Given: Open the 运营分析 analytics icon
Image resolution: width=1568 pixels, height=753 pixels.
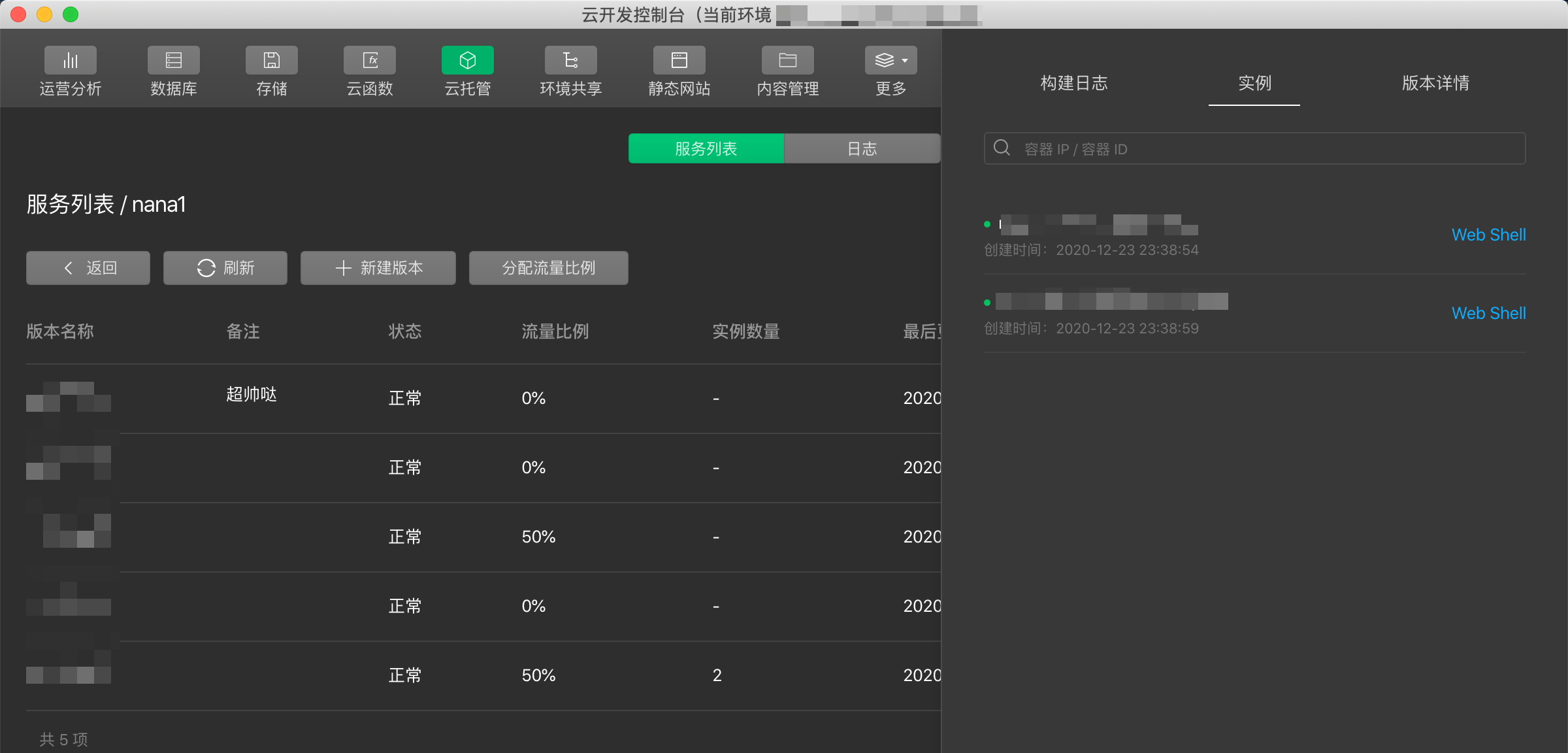Looking at the screenshot, I should coord(71,61).
